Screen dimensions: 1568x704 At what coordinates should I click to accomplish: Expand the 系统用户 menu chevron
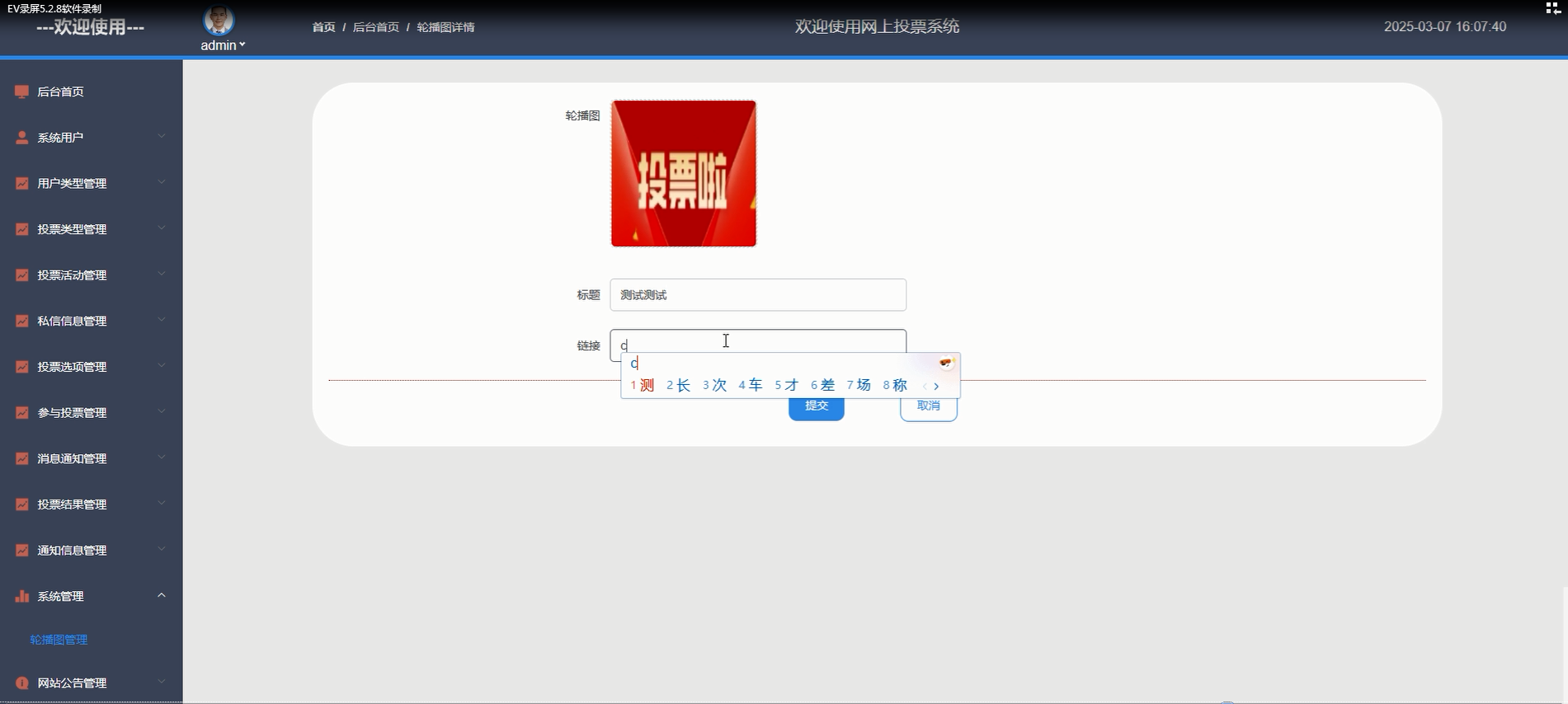tap(162, 137)
